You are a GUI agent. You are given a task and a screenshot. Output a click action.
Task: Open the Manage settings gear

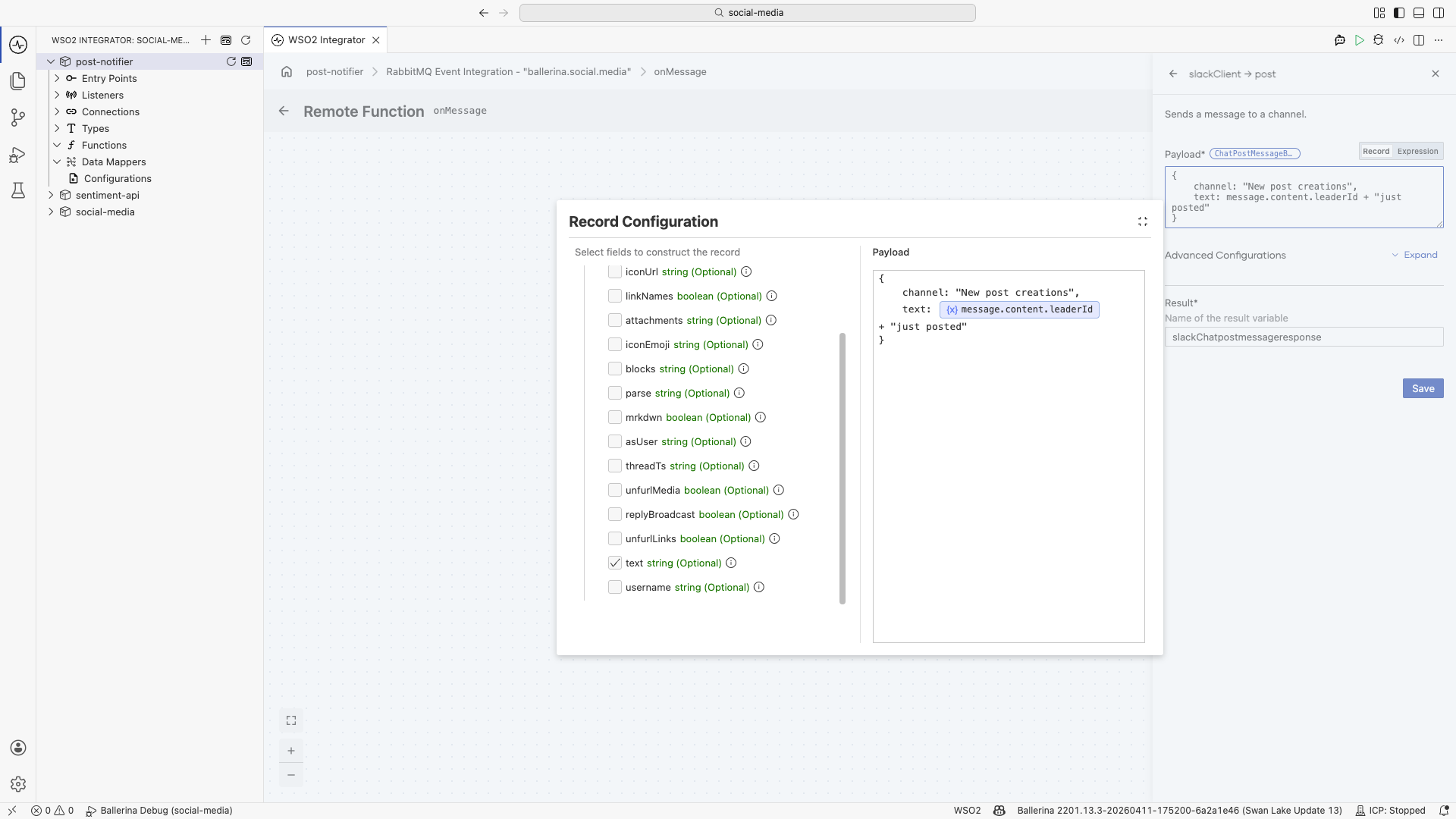[18, 784]
